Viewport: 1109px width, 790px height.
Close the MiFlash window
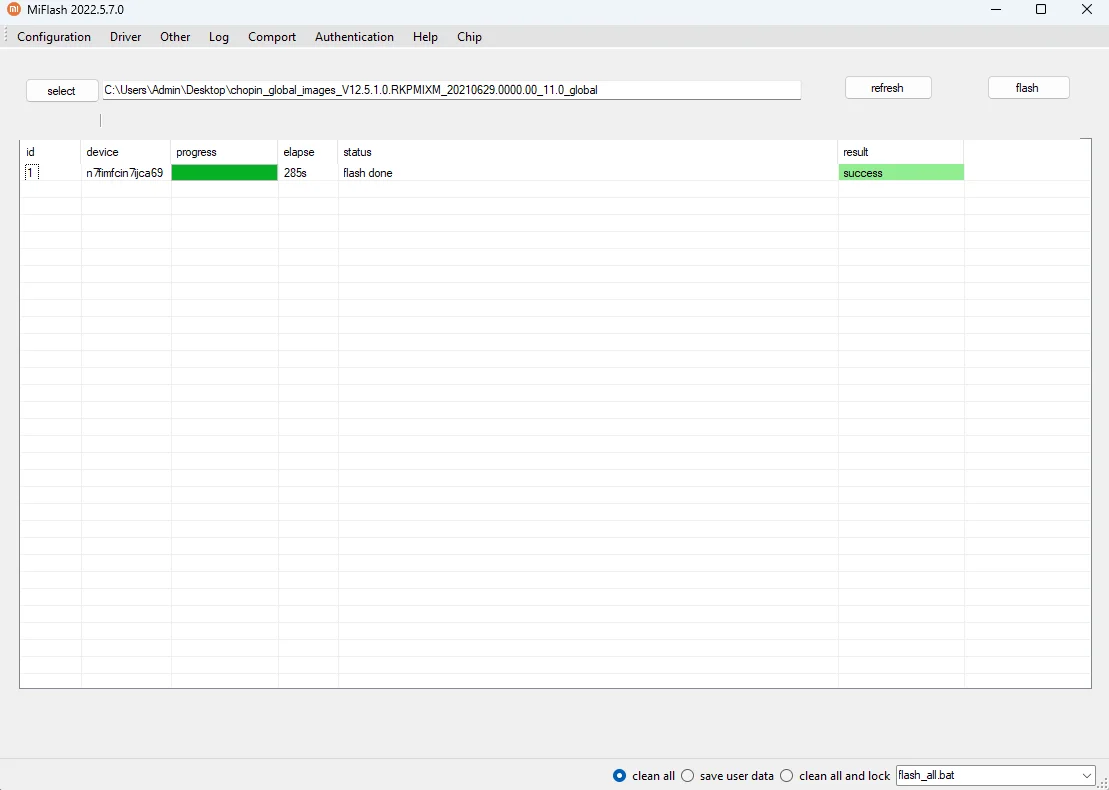1086,9
